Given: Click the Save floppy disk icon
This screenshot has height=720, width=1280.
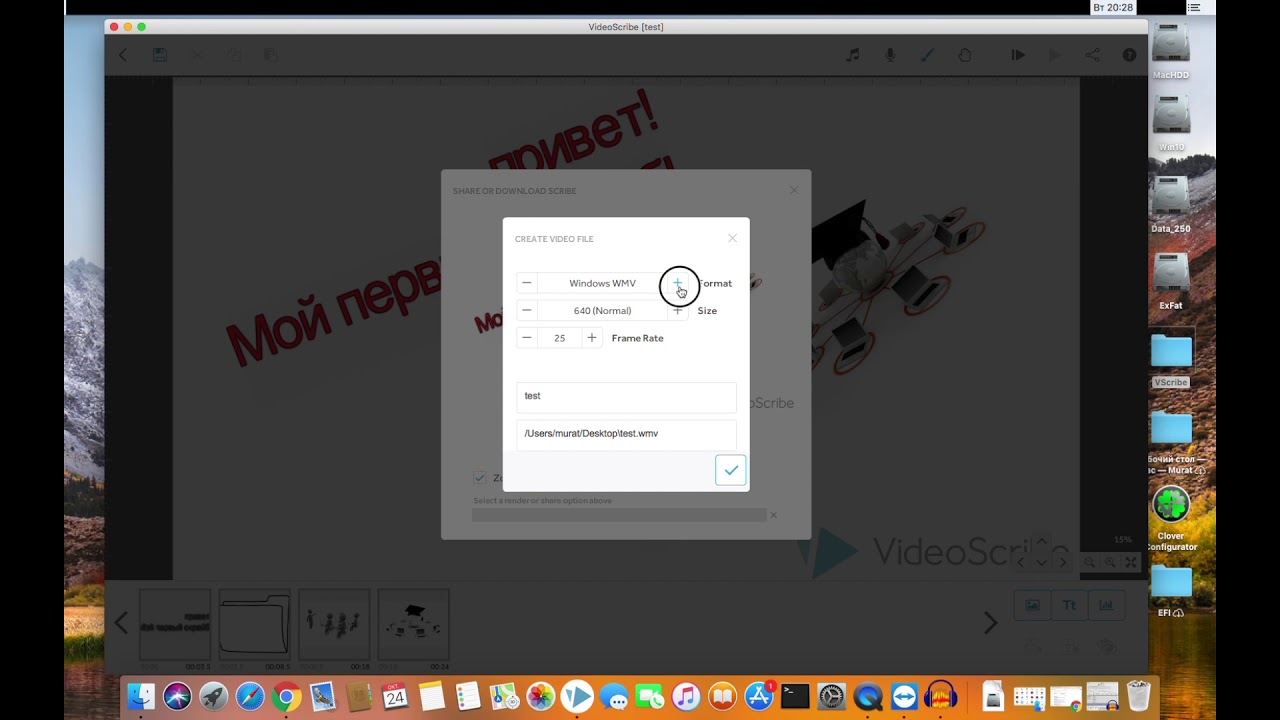Looking at the screenshot, I should click(160, 55).
